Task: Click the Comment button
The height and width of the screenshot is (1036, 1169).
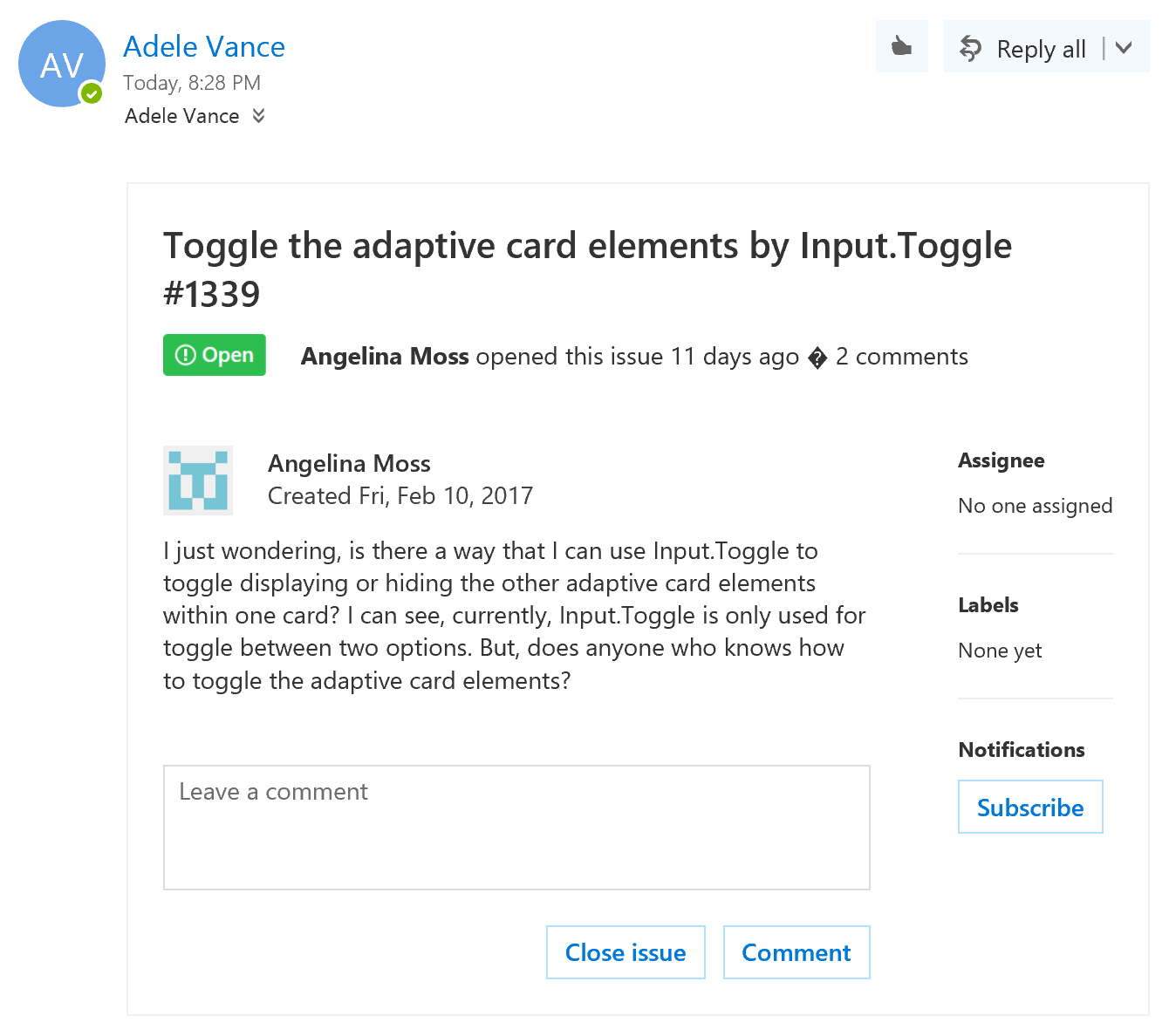Action: click(x=796, y=952)
